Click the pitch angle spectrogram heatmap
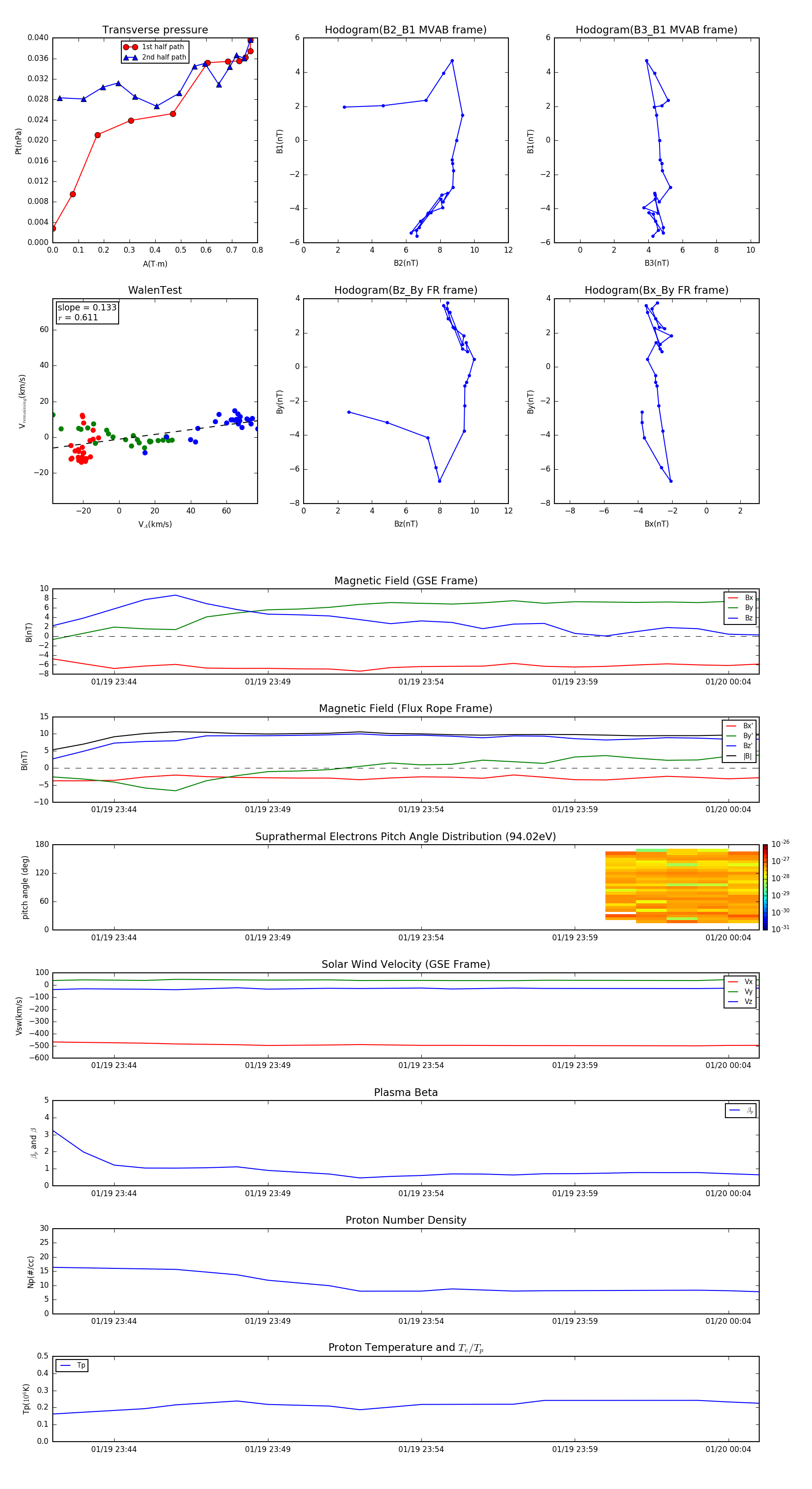 click(682, 886)
